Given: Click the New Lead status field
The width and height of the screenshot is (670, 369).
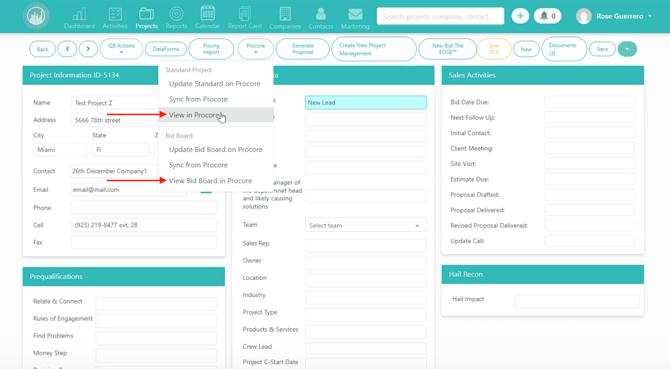Looking at the screenshot, I should pyautogui.click(x=366, y=102).
